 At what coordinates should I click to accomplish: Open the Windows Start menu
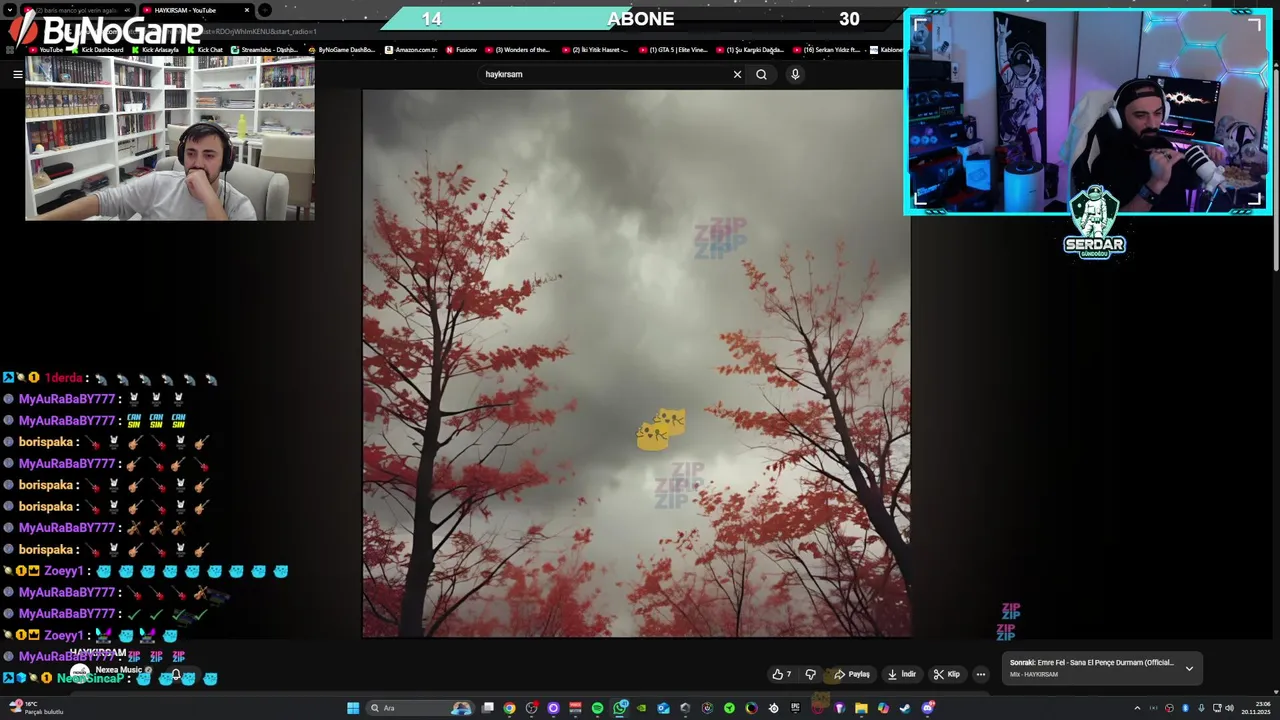point(353,708)
